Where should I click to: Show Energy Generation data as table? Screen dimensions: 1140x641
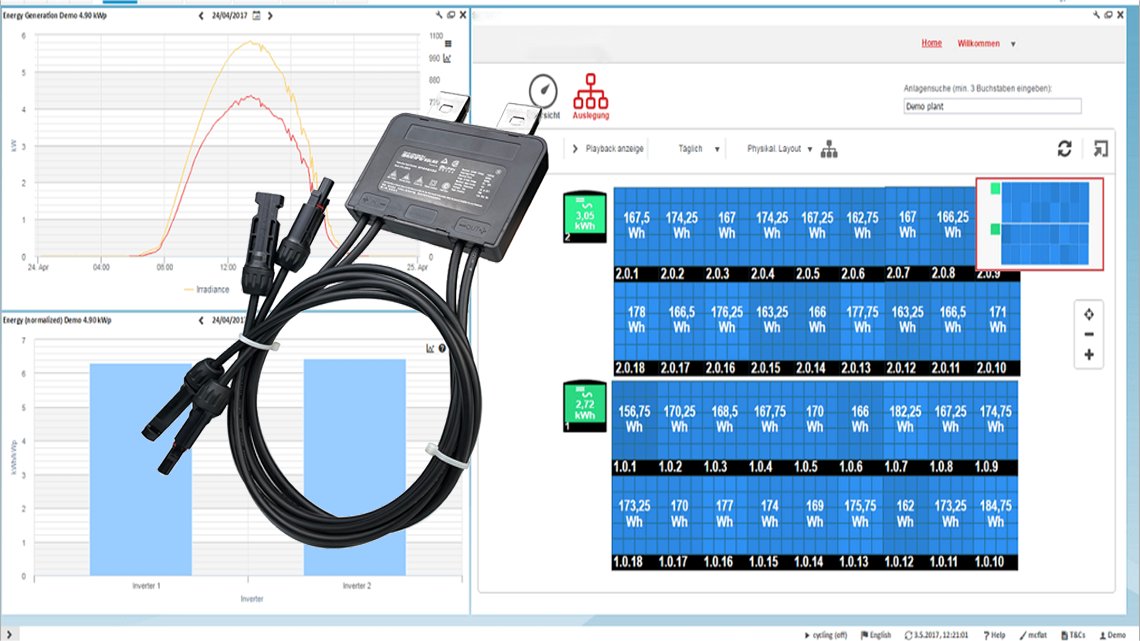(x=448, y=44)
